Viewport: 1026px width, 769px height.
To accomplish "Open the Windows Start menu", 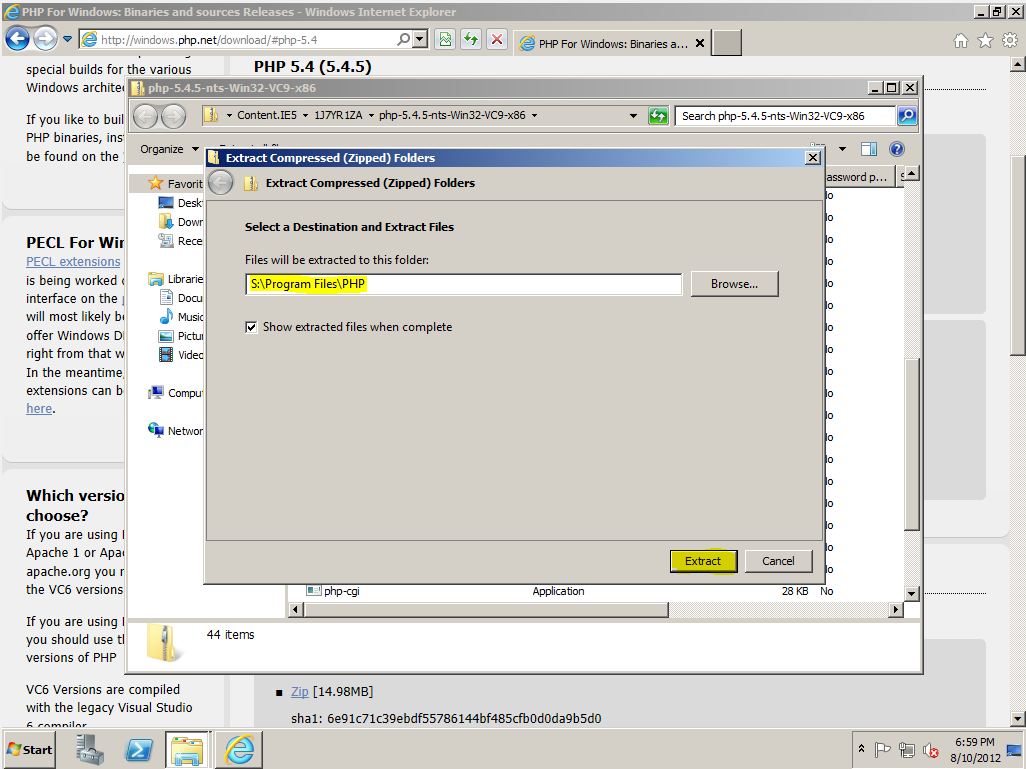I will point(30,749).
